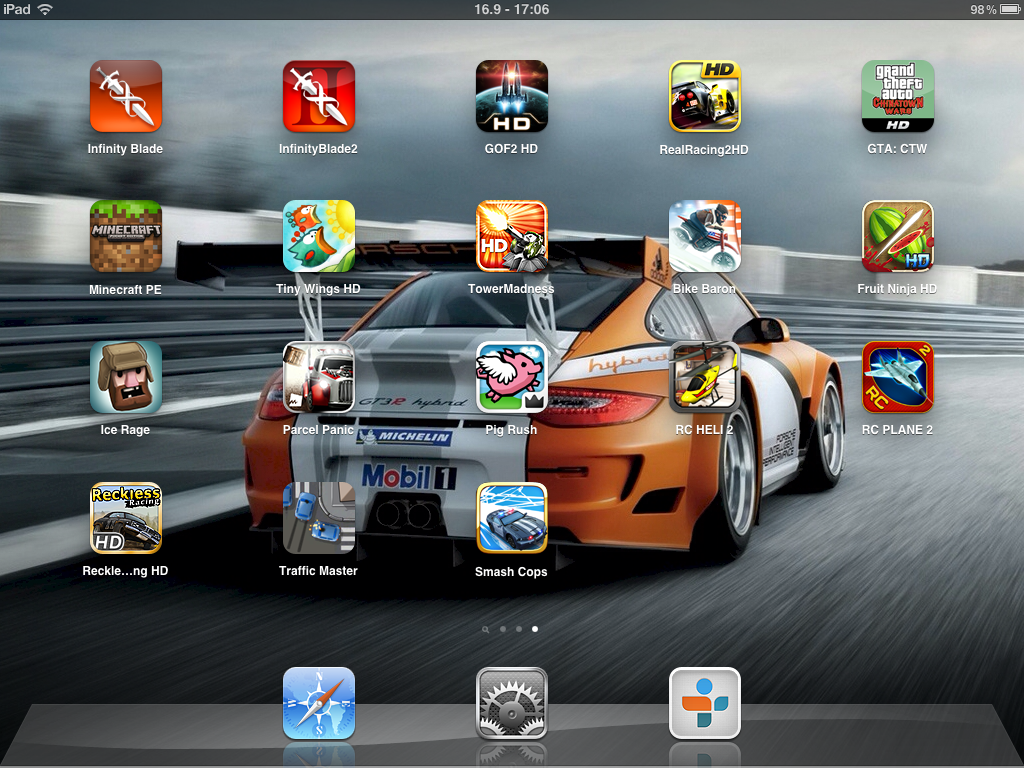This screenshot has height=768, width=1024.
Task: Open Tiny Wings HD
Action: 319,236
